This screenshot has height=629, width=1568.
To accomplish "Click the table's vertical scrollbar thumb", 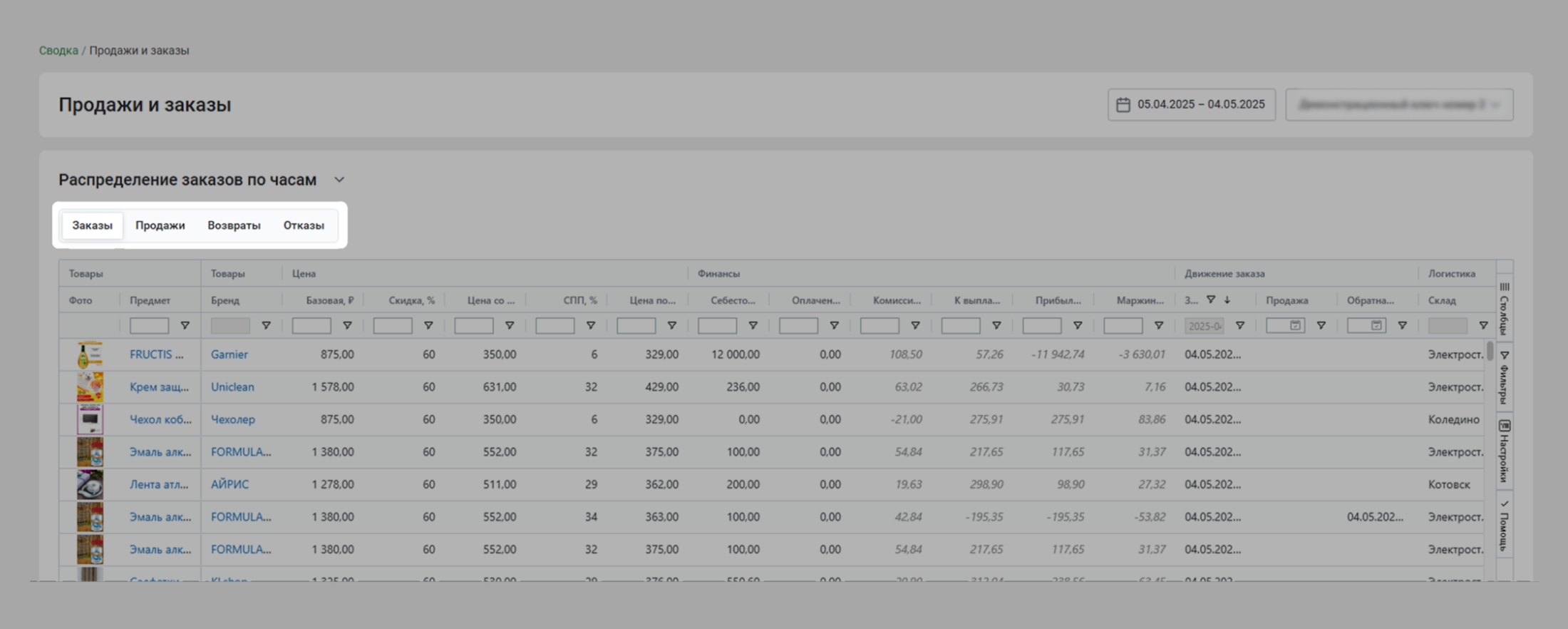I will pyautogui.click(x=1490, y=351).
